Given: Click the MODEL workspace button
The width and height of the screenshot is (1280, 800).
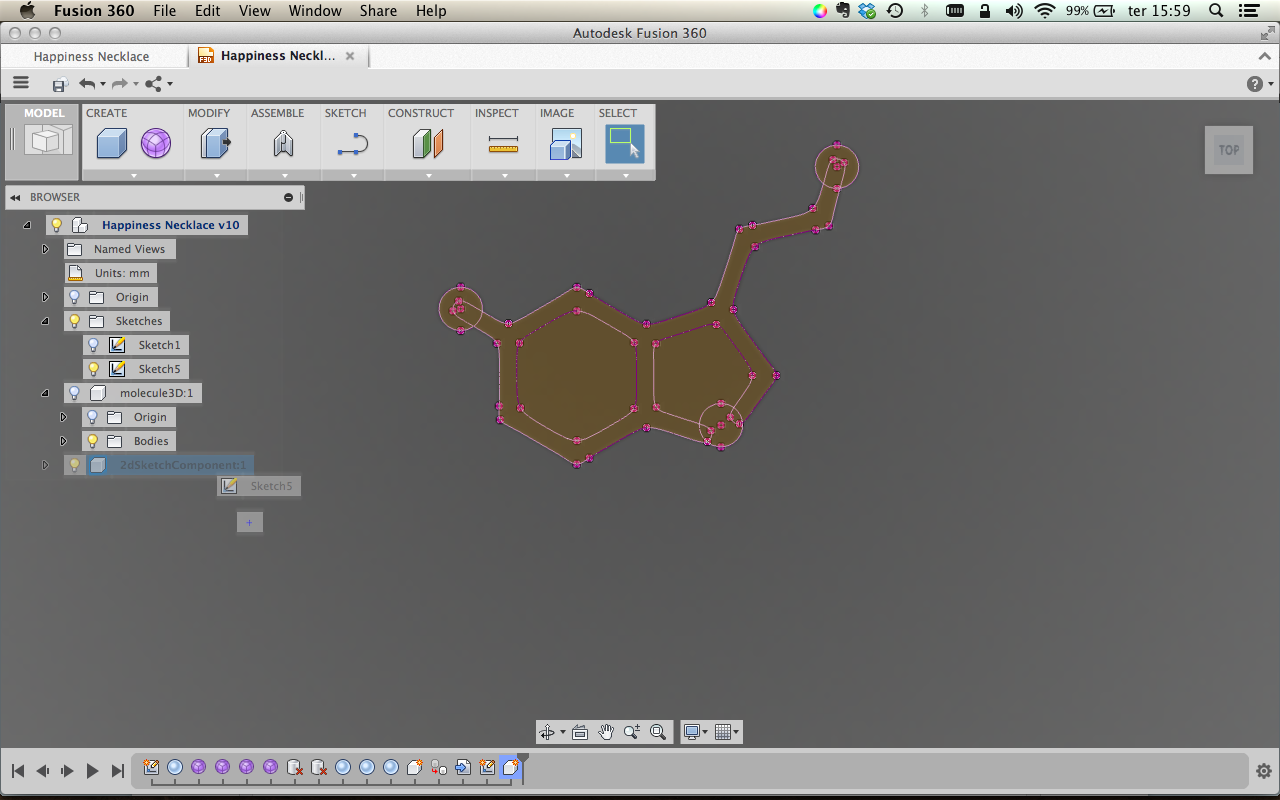Looking at the screenshot, I should [42, 142].
